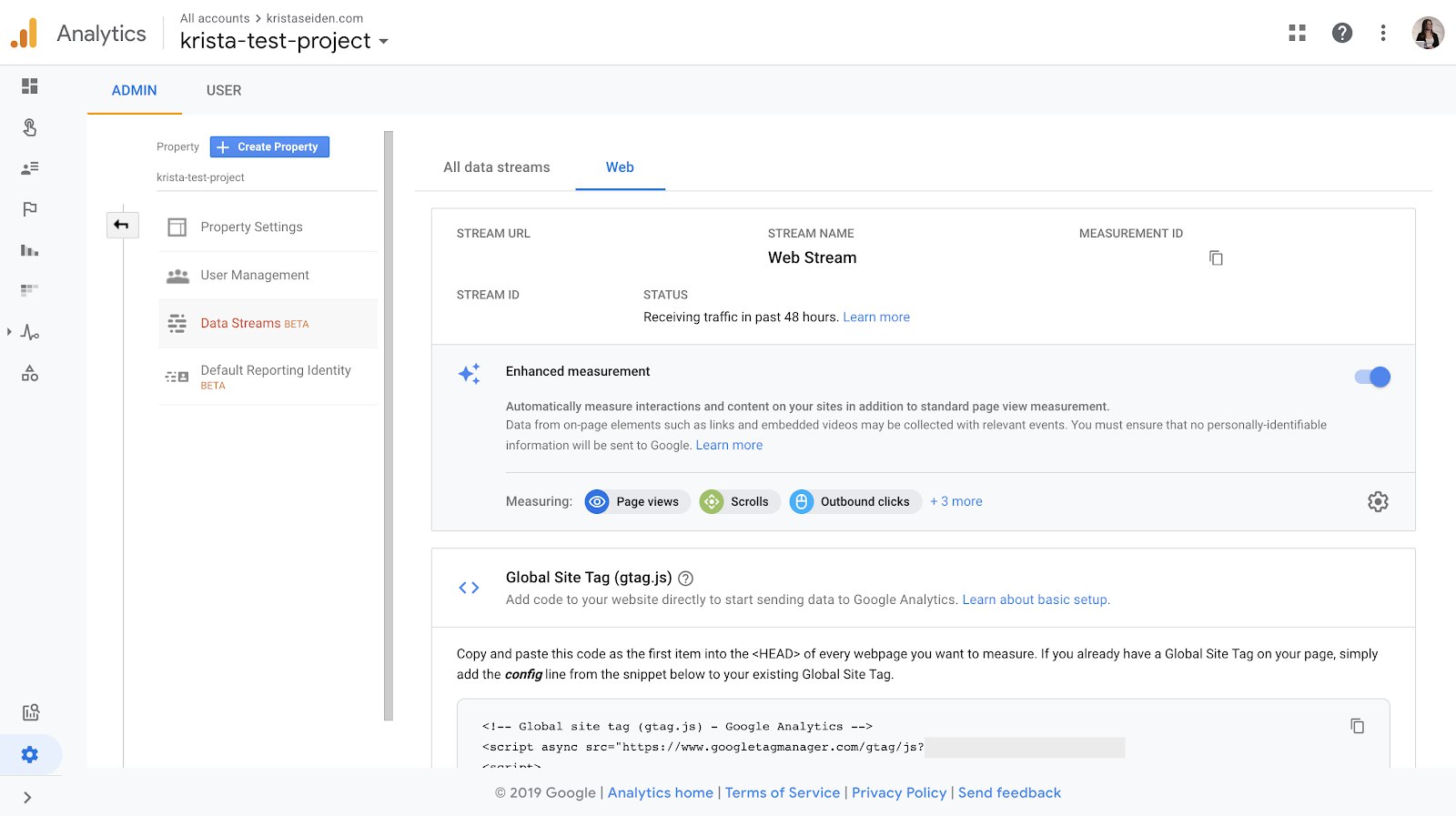The image size is (1456, 816).
Task: Open the shapes Events sidebar icon
Action: [x=30, y=374]
